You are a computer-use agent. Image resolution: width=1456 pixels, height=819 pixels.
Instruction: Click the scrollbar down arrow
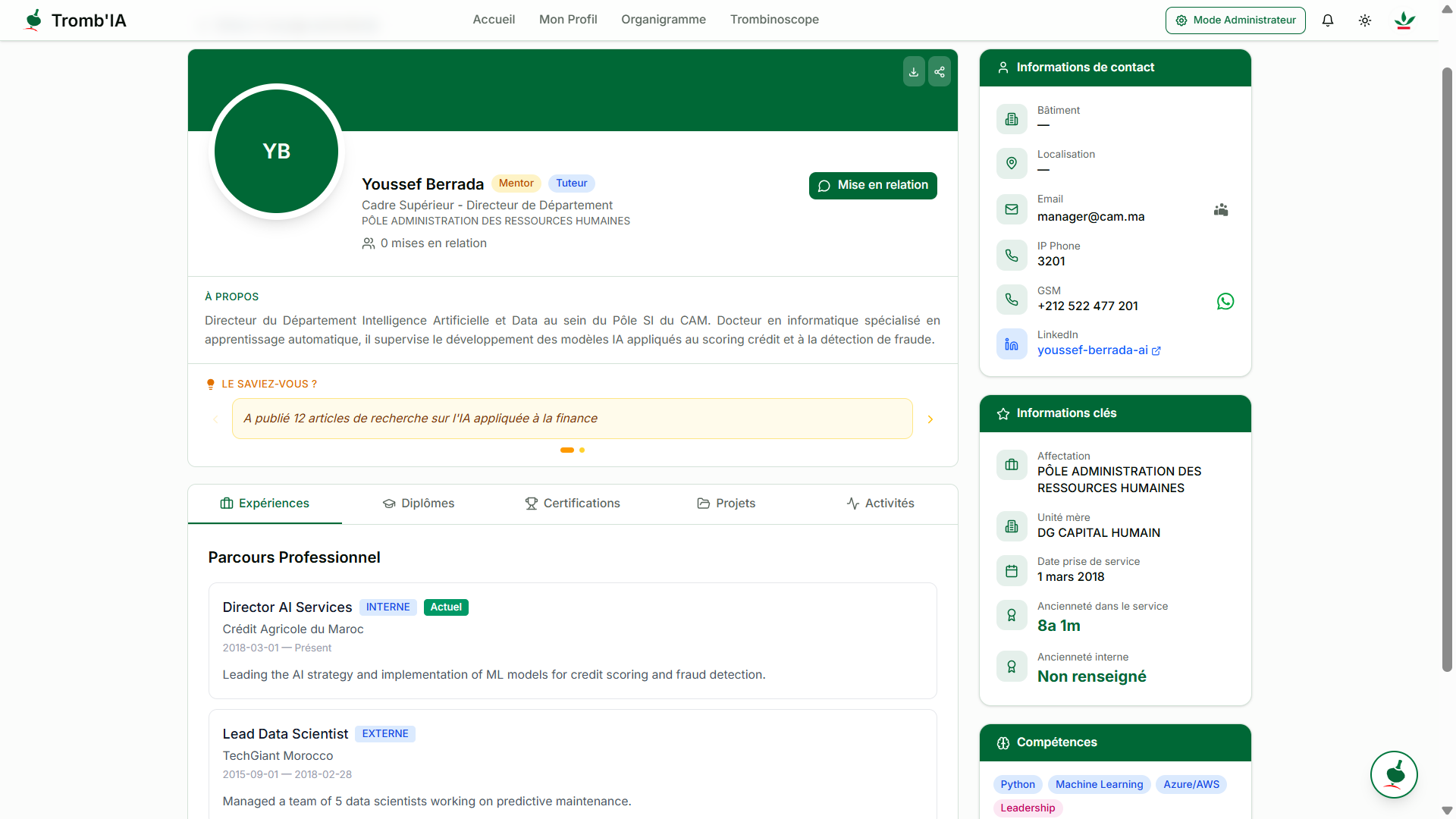coord(1447,811)
